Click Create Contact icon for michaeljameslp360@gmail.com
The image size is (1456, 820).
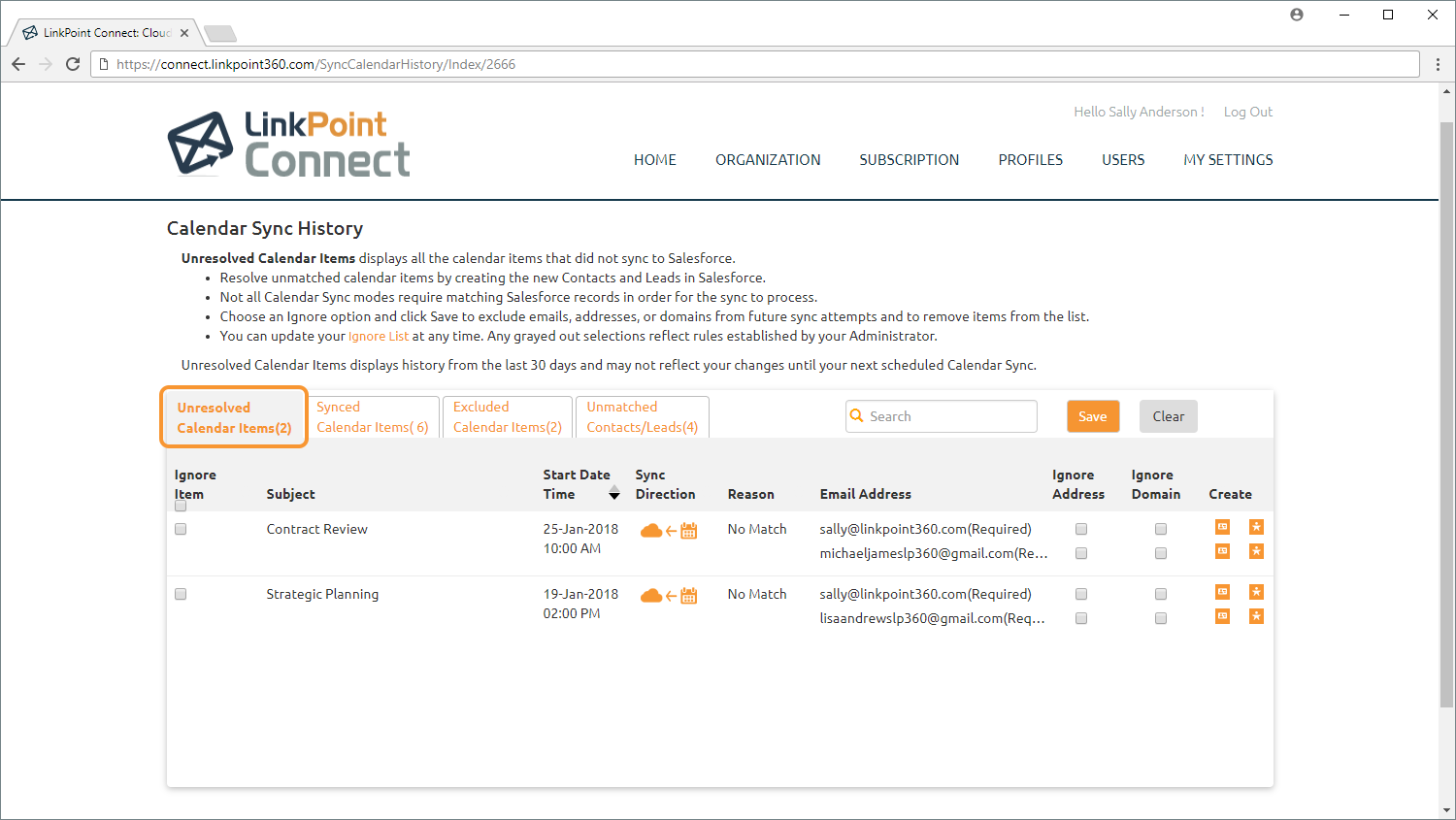(1222, 551)
